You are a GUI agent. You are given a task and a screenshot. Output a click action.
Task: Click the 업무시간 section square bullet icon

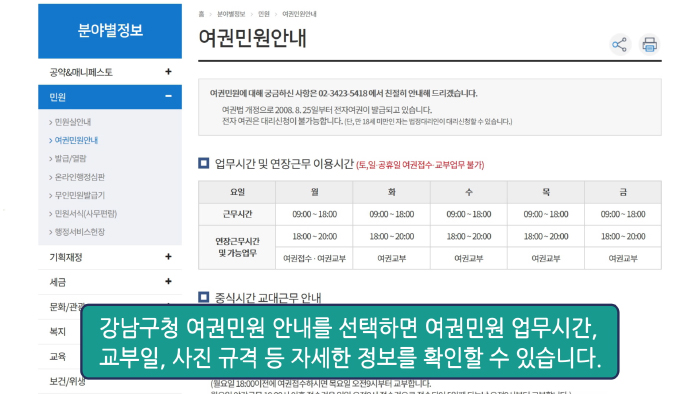tap(204, 163)
